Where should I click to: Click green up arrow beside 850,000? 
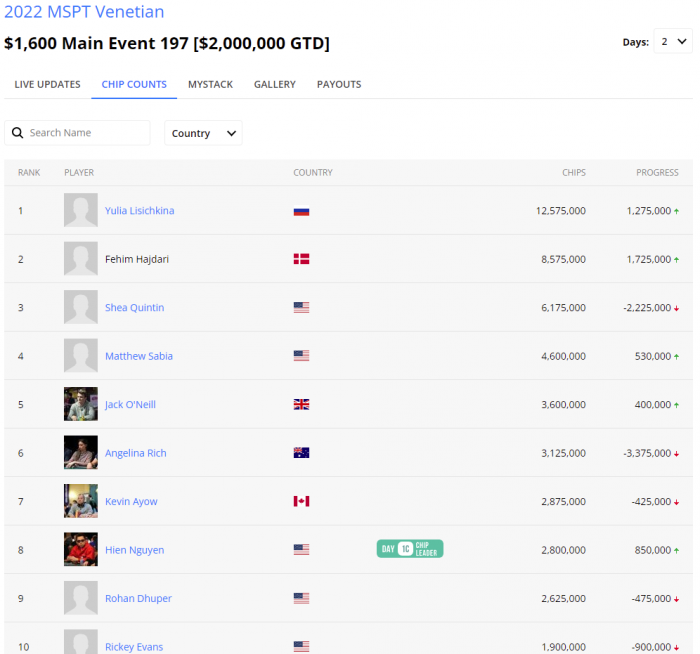pos(676,550)
